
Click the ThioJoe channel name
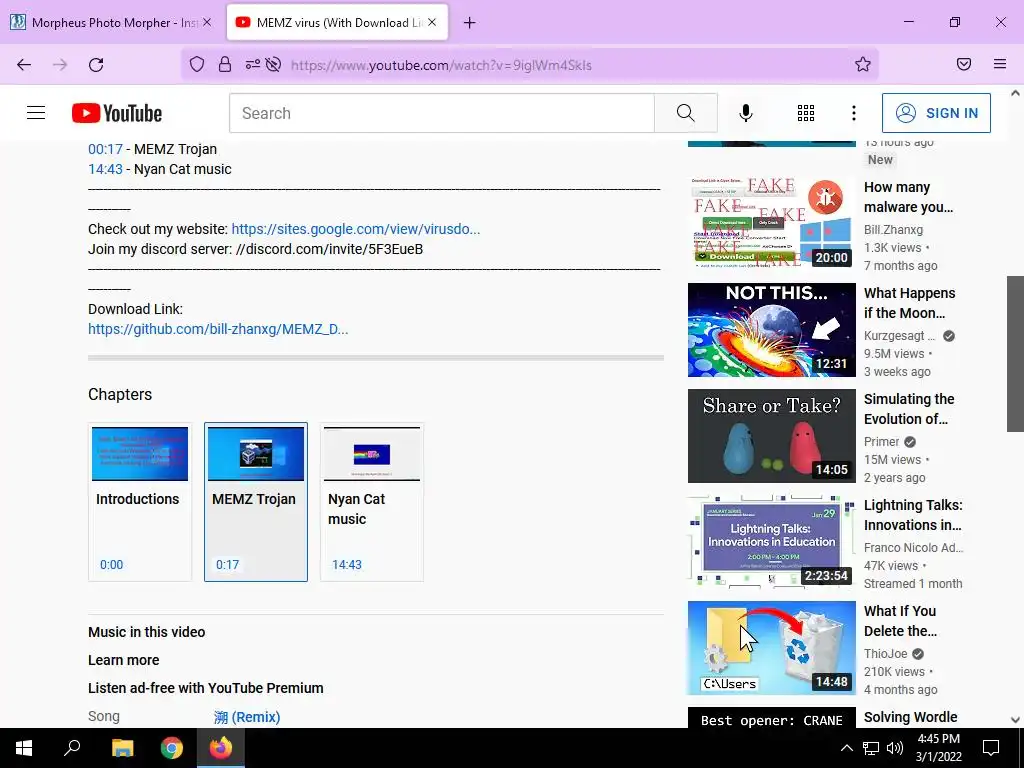pos(886,654)
